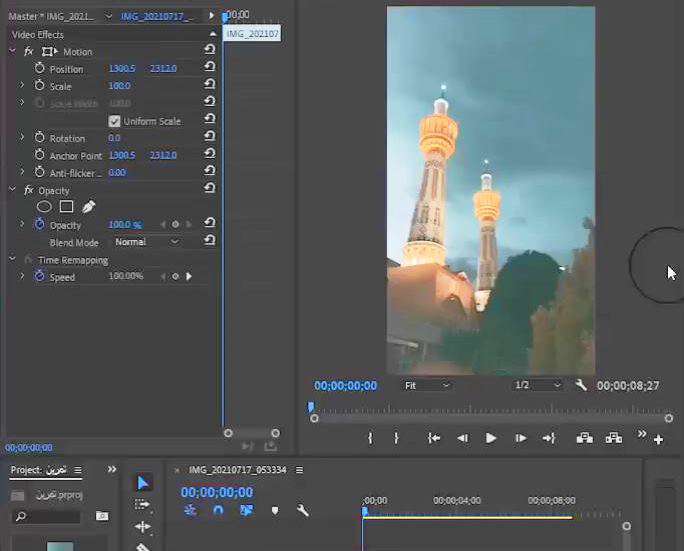Image resolution: width=684 pixels, height=551 pixels.
Task: Add a marker in the timeline
Action: (x=275, y=510)
